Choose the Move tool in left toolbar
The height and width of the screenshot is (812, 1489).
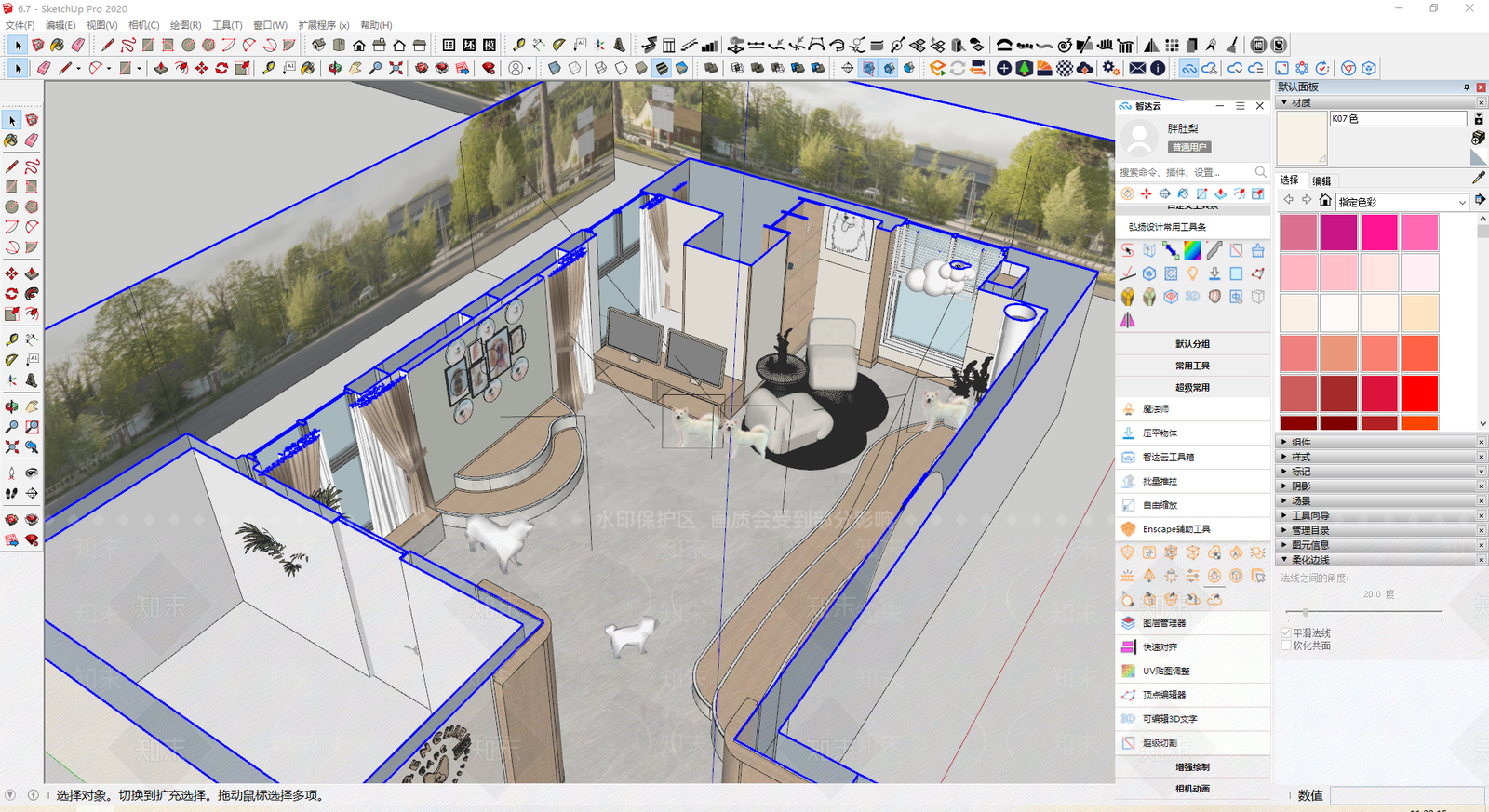(11, 273)
